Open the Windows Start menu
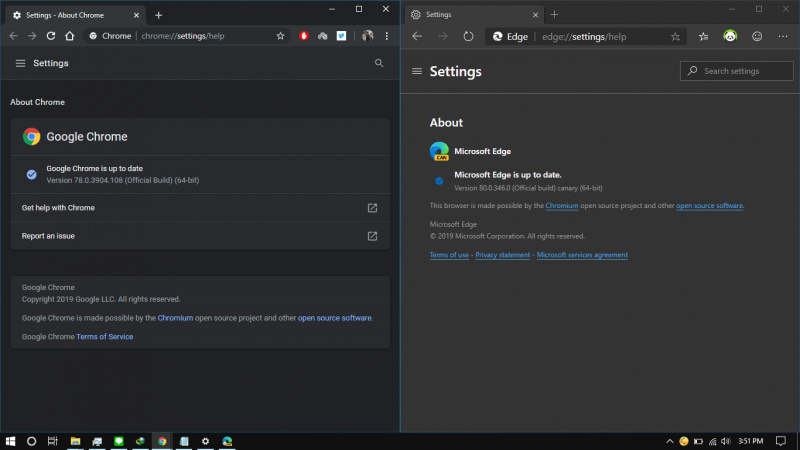This screenshot has height=450, width=800. (x=10, y=441)
